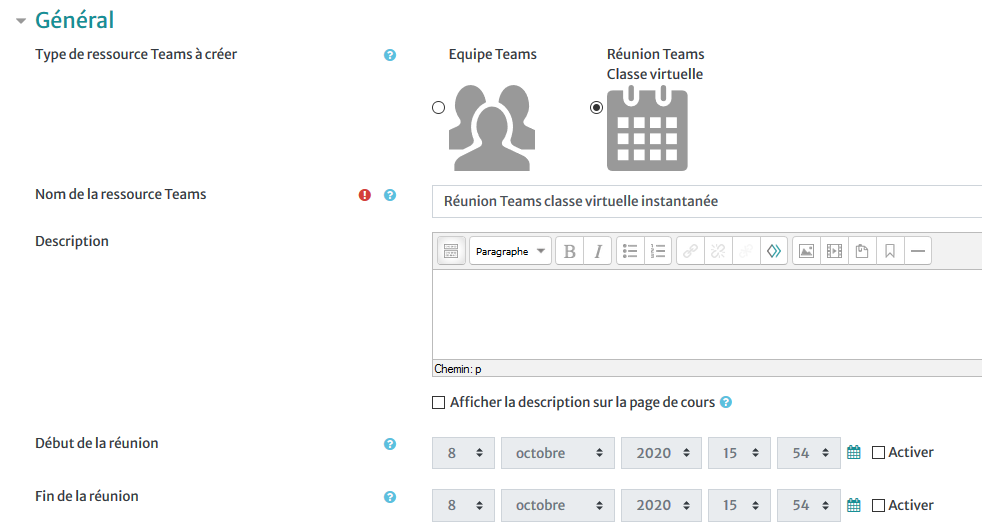Apply bold formatting in description editor
982x528 pixels.
click(569, 251)
